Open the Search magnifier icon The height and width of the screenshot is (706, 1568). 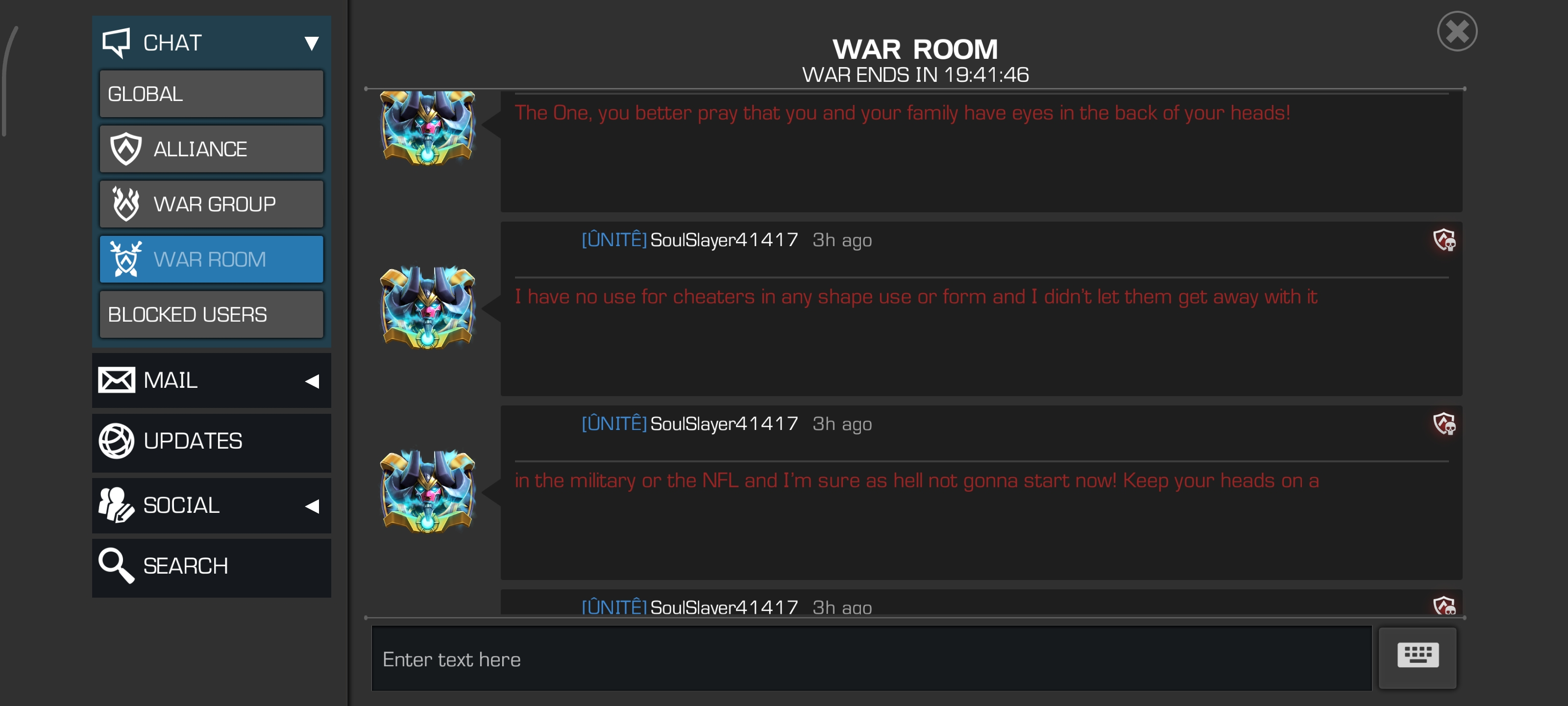pyautogui.click(x=116, y=566)
